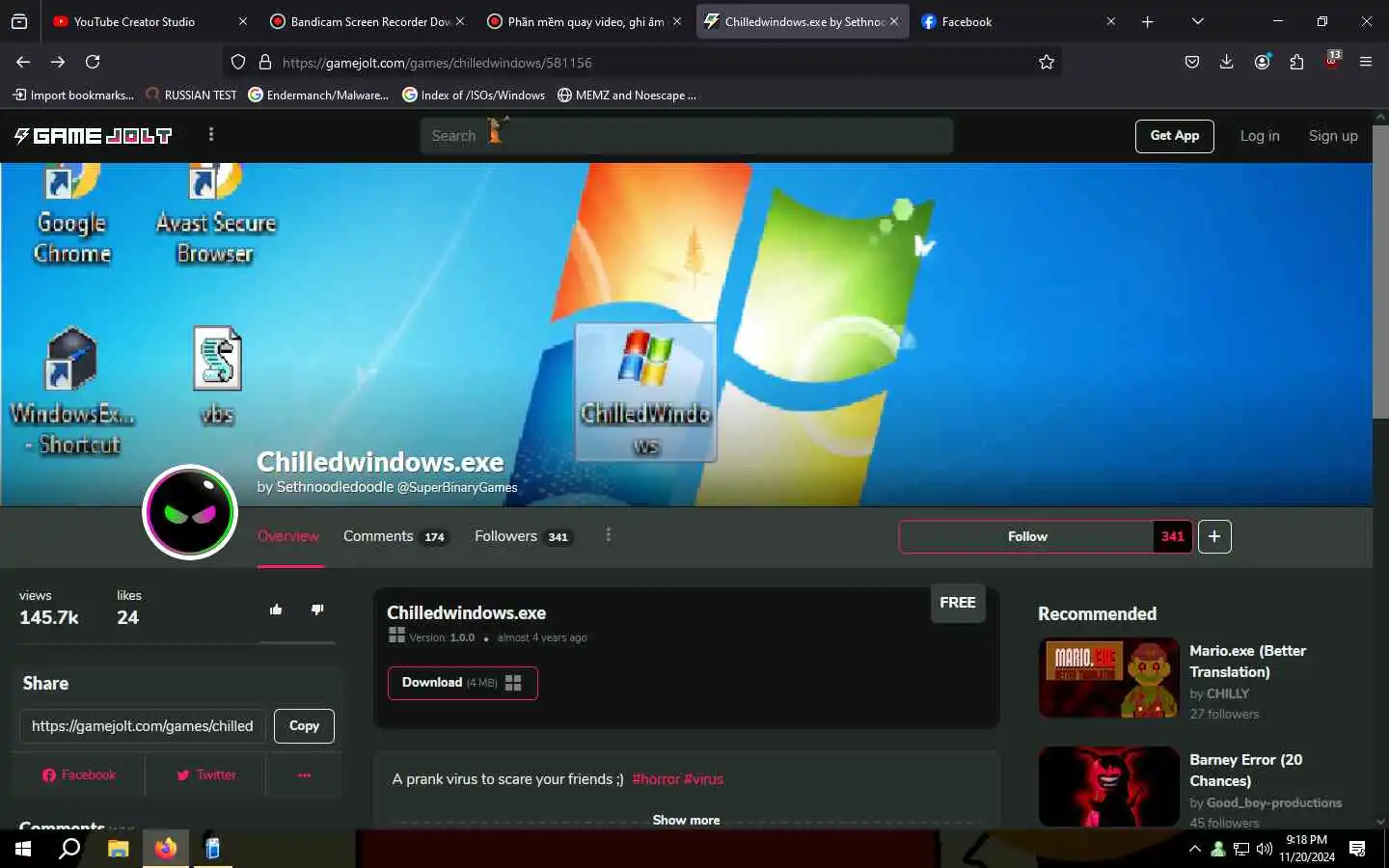The image size is (1389, 868).
Task: Open the list all tabs dropdown arrow
Action: click(1197, 21)
